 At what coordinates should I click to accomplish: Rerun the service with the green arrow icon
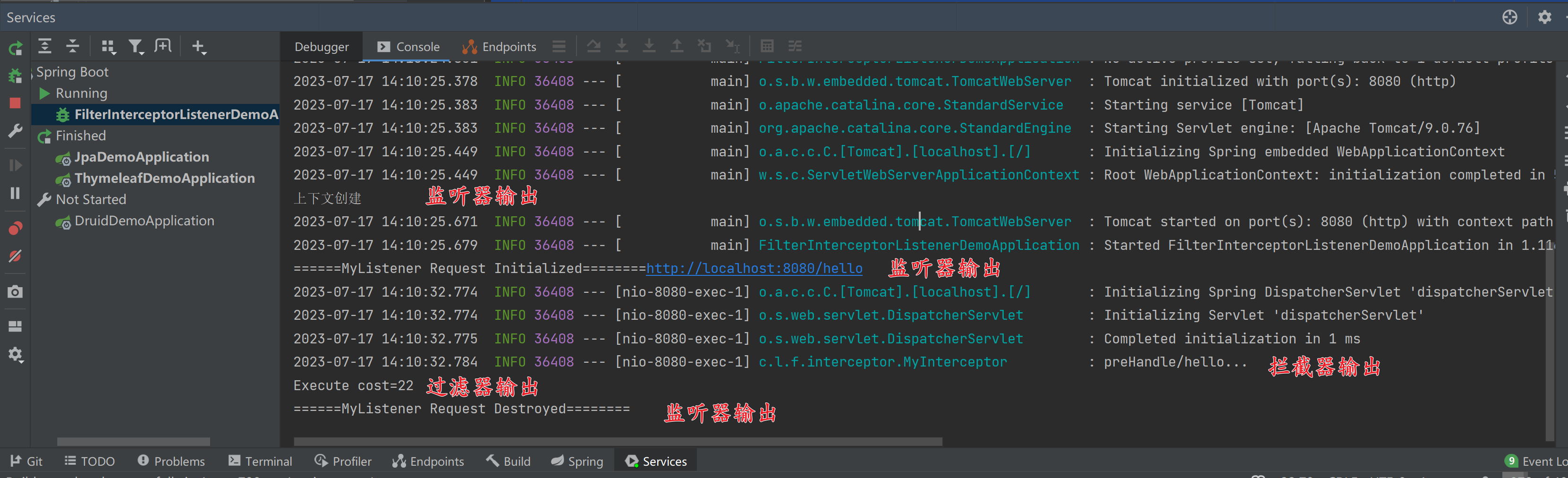[x=15, y=48]
